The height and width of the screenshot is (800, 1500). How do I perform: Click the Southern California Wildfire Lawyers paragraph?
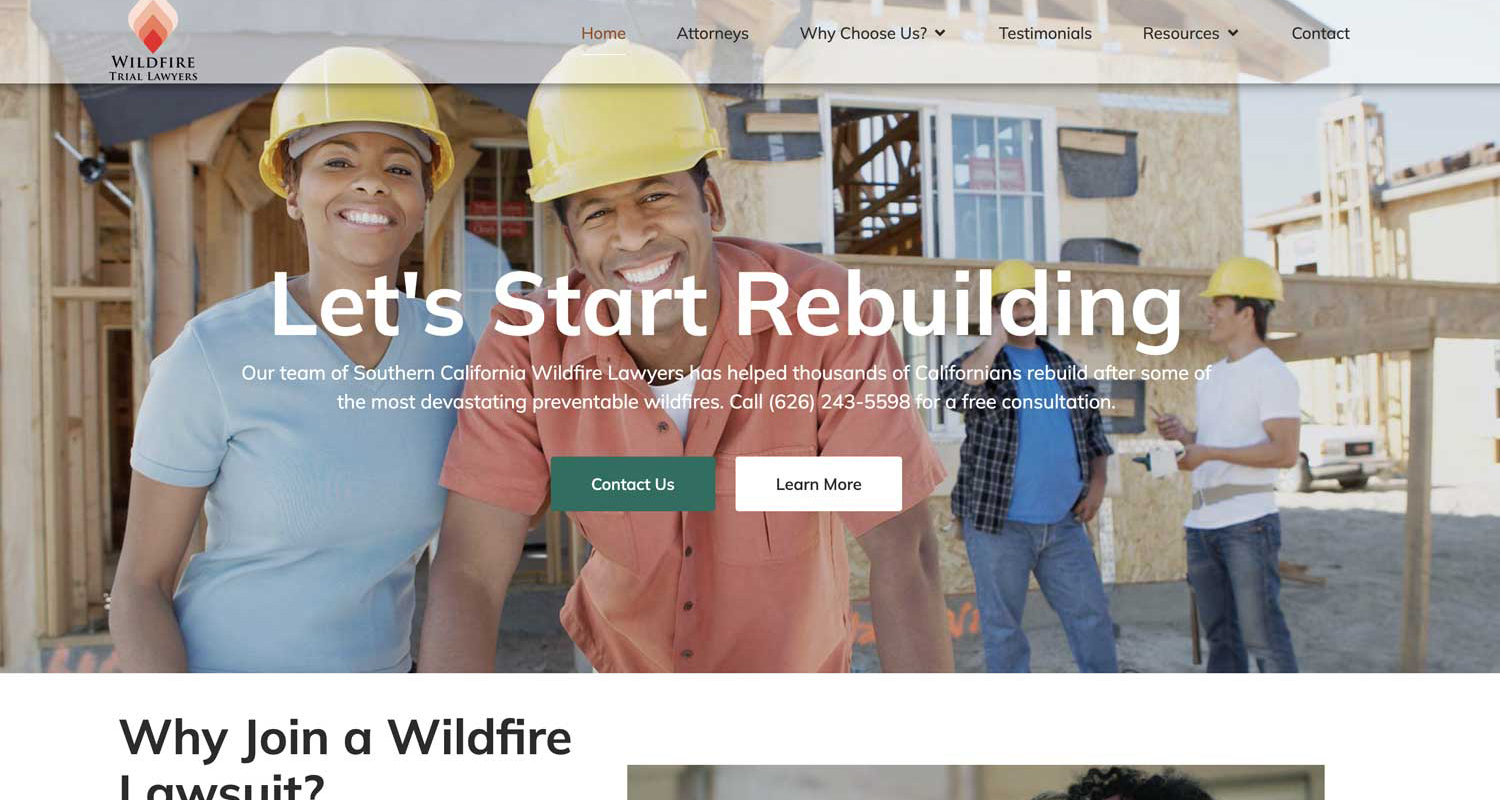(726, 388)
